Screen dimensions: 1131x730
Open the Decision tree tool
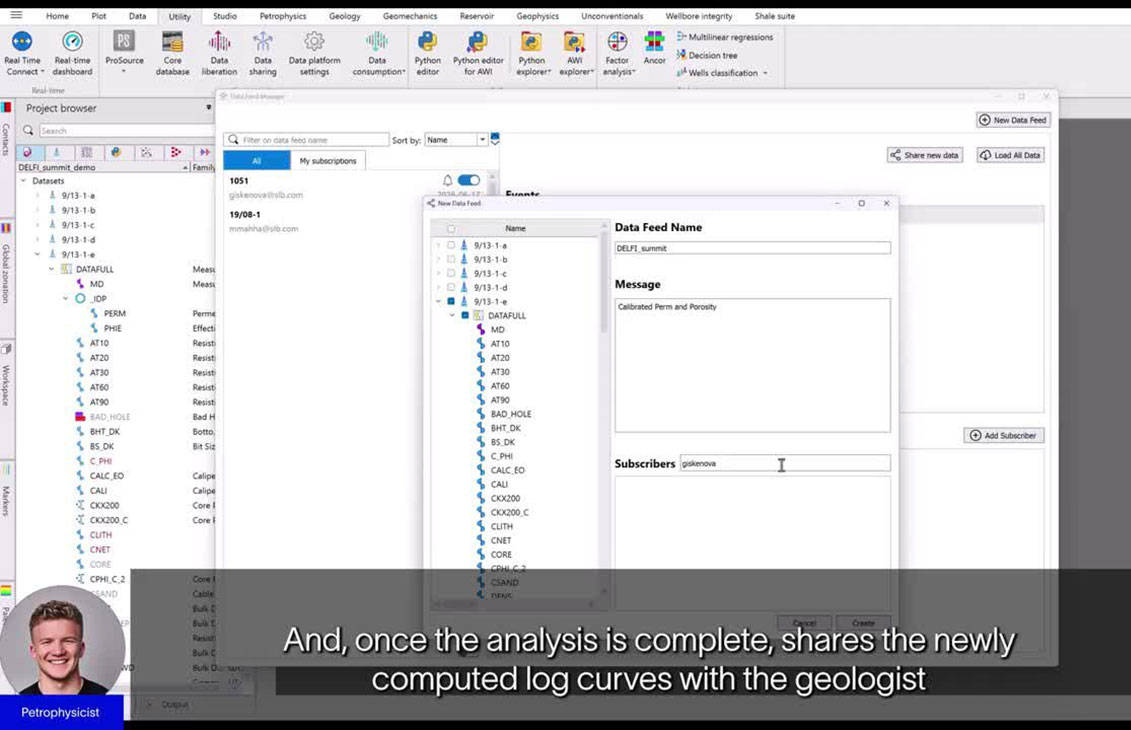[x=707, y=55]
